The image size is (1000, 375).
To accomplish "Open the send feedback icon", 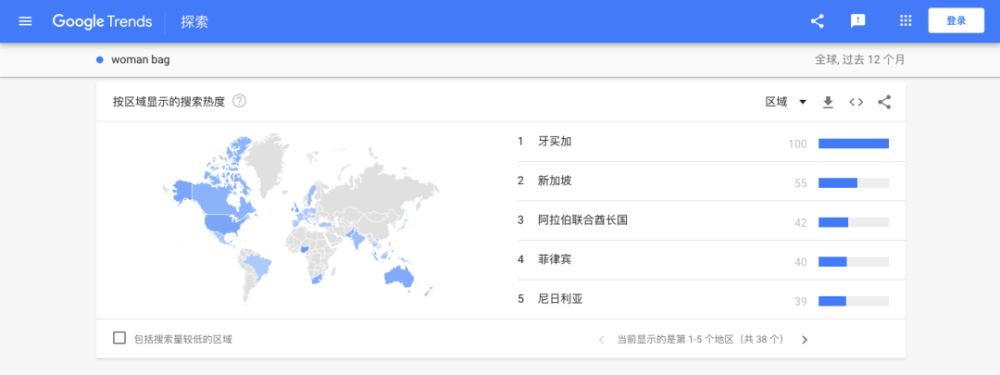I will click(x=858, y=21).
